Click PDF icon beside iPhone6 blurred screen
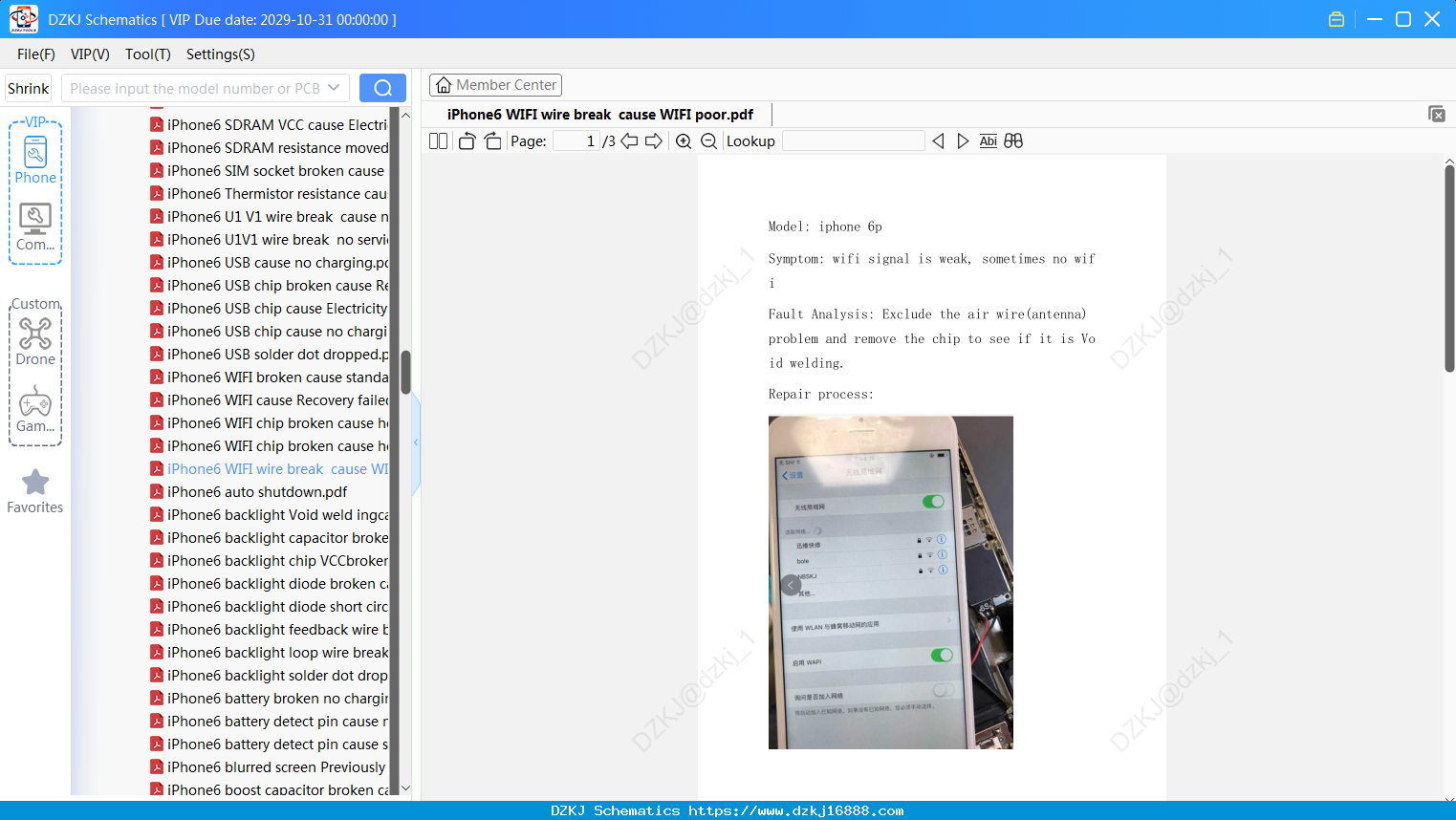Screen dimensions: 1456x820 157,767
